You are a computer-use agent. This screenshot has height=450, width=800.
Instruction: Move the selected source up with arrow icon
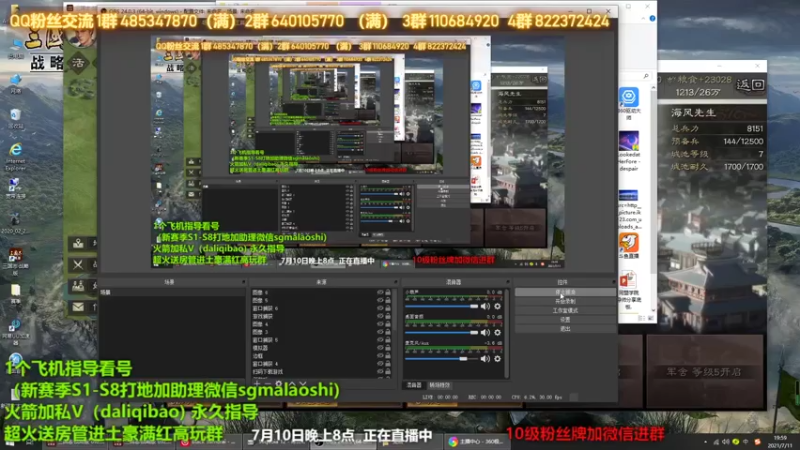pos(292,384)
